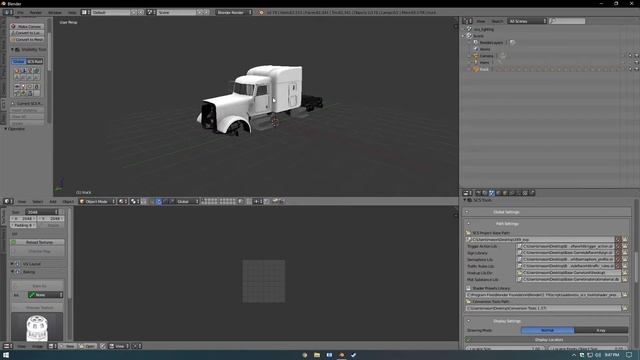The image size is (640, 360).
Task: Set Drawing Mode to X-ray
Action: click(601, 330)
